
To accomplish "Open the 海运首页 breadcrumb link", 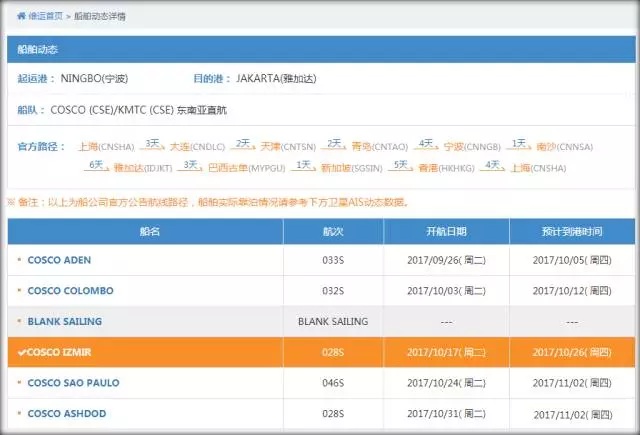I will point(46,16).
